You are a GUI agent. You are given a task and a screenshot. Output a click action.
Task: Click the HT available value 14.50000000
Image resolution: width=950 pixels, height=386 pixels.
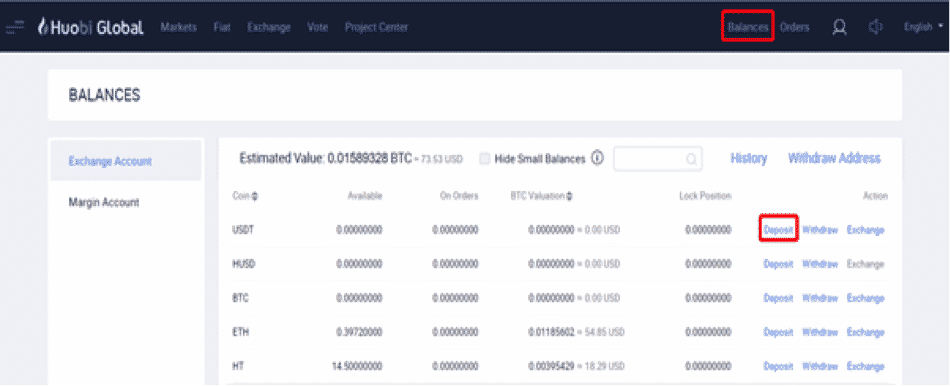357,367
